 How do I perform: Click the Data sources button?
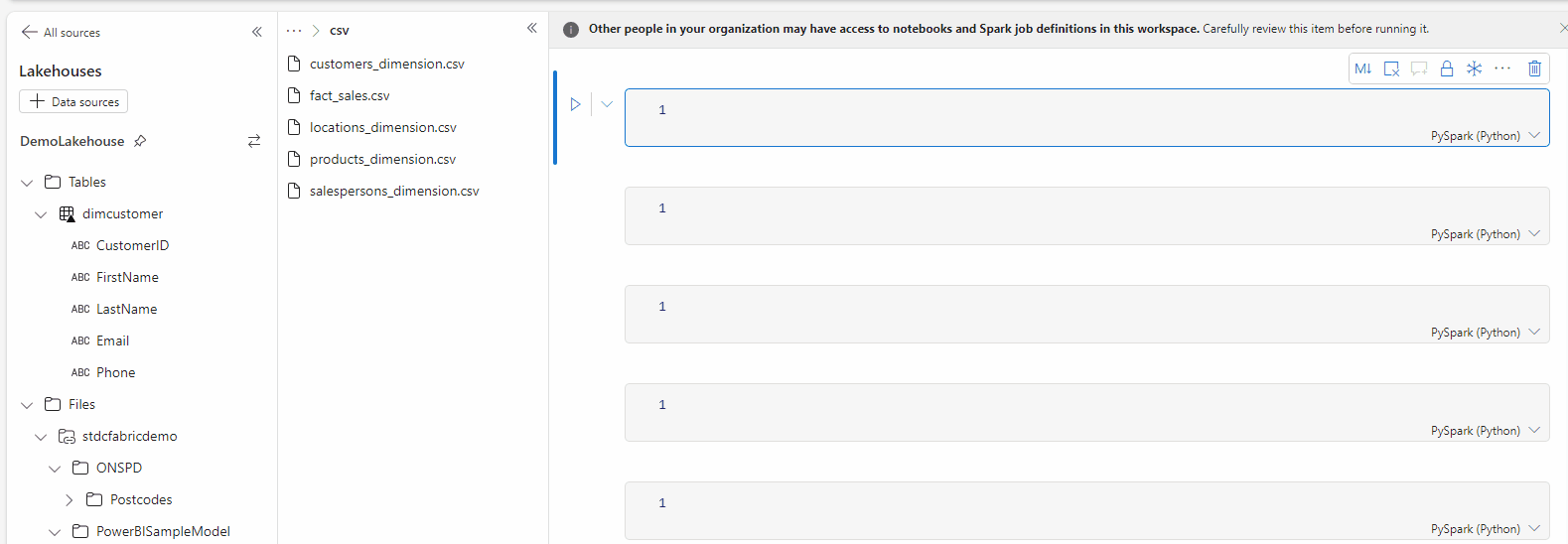[73, 101]
